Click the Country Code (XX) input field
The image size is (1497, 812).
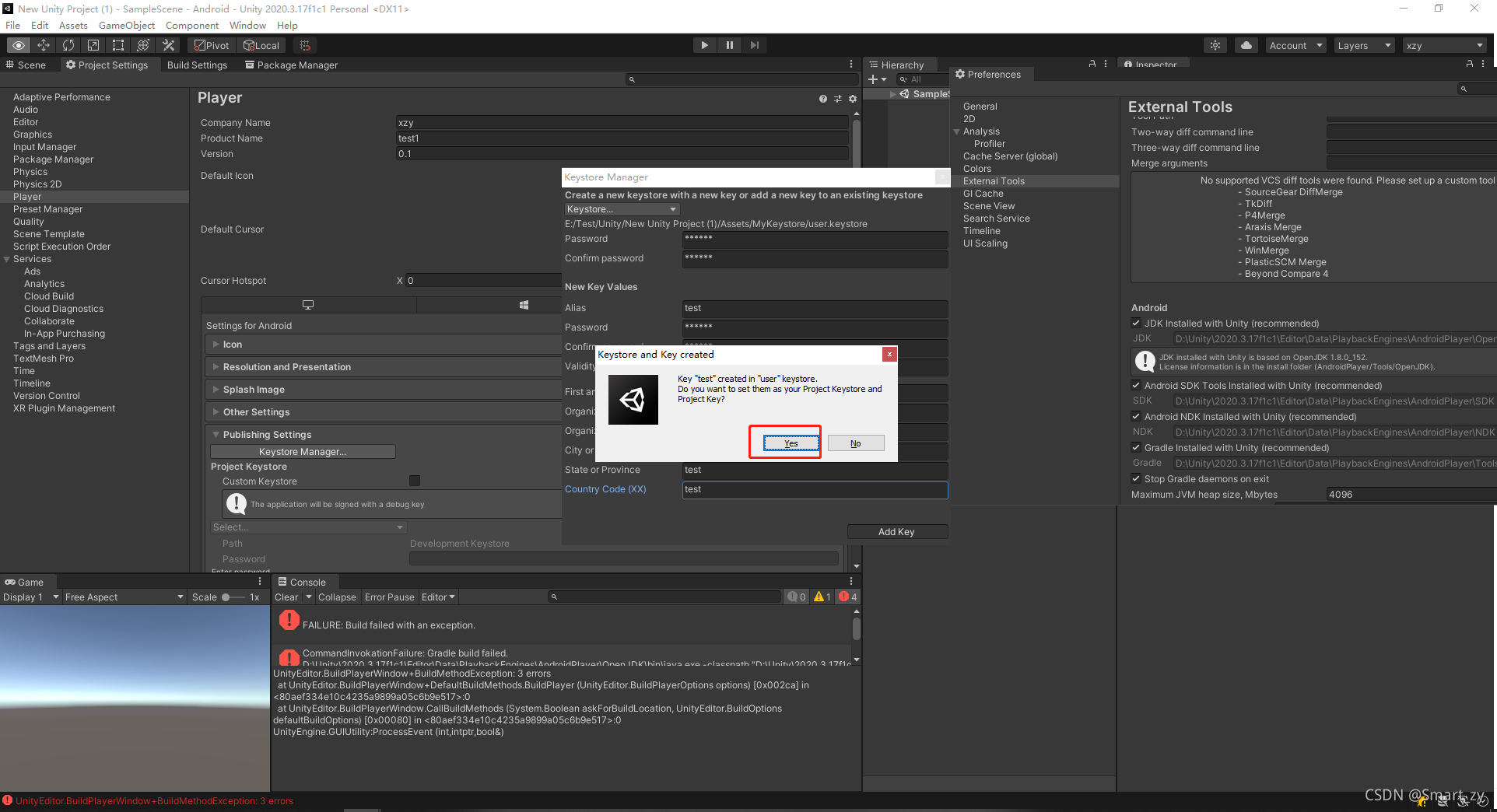(x=815, y=489)
